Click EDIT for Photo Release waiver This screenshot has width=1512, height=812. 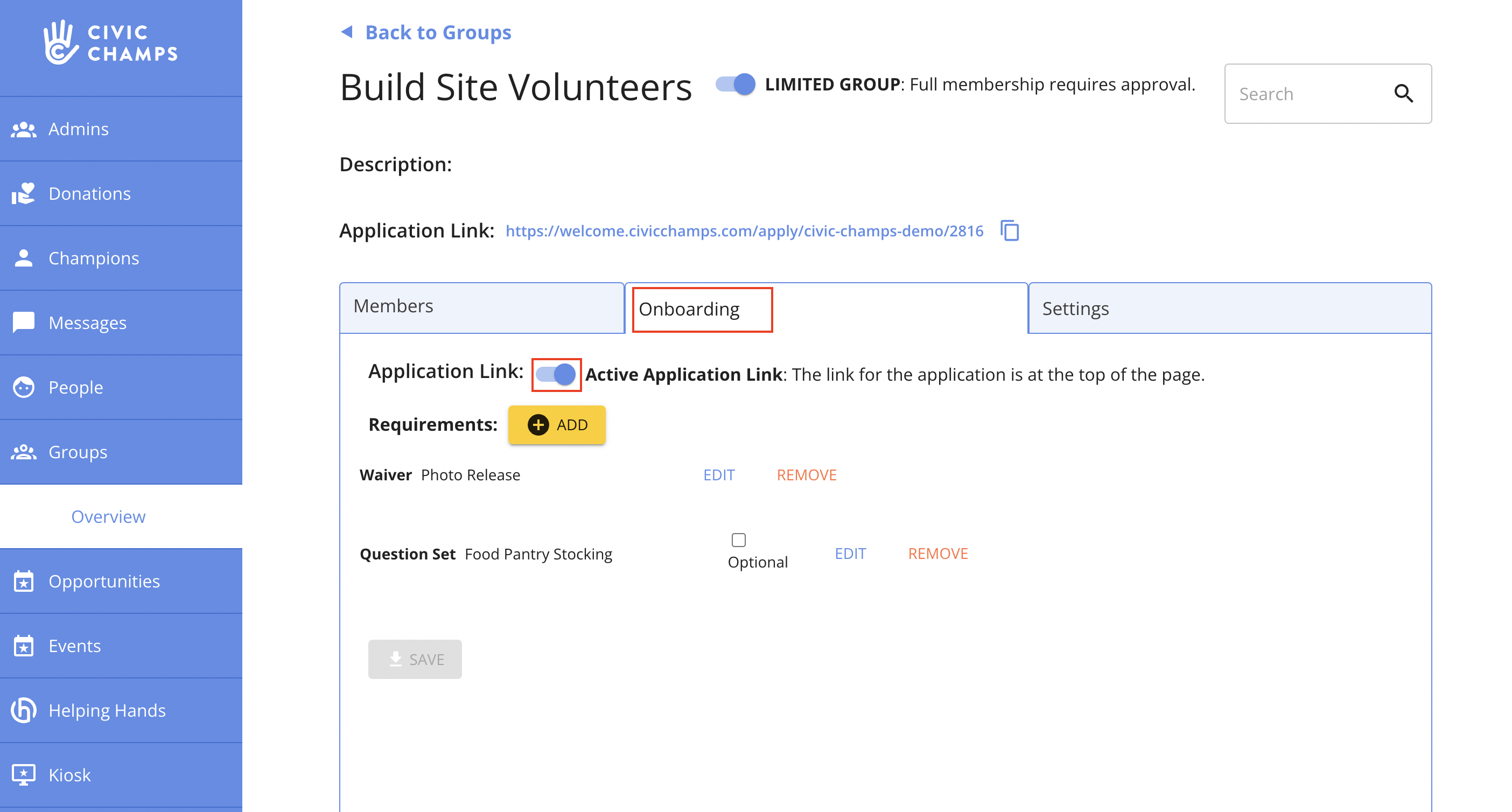(719, 475)
